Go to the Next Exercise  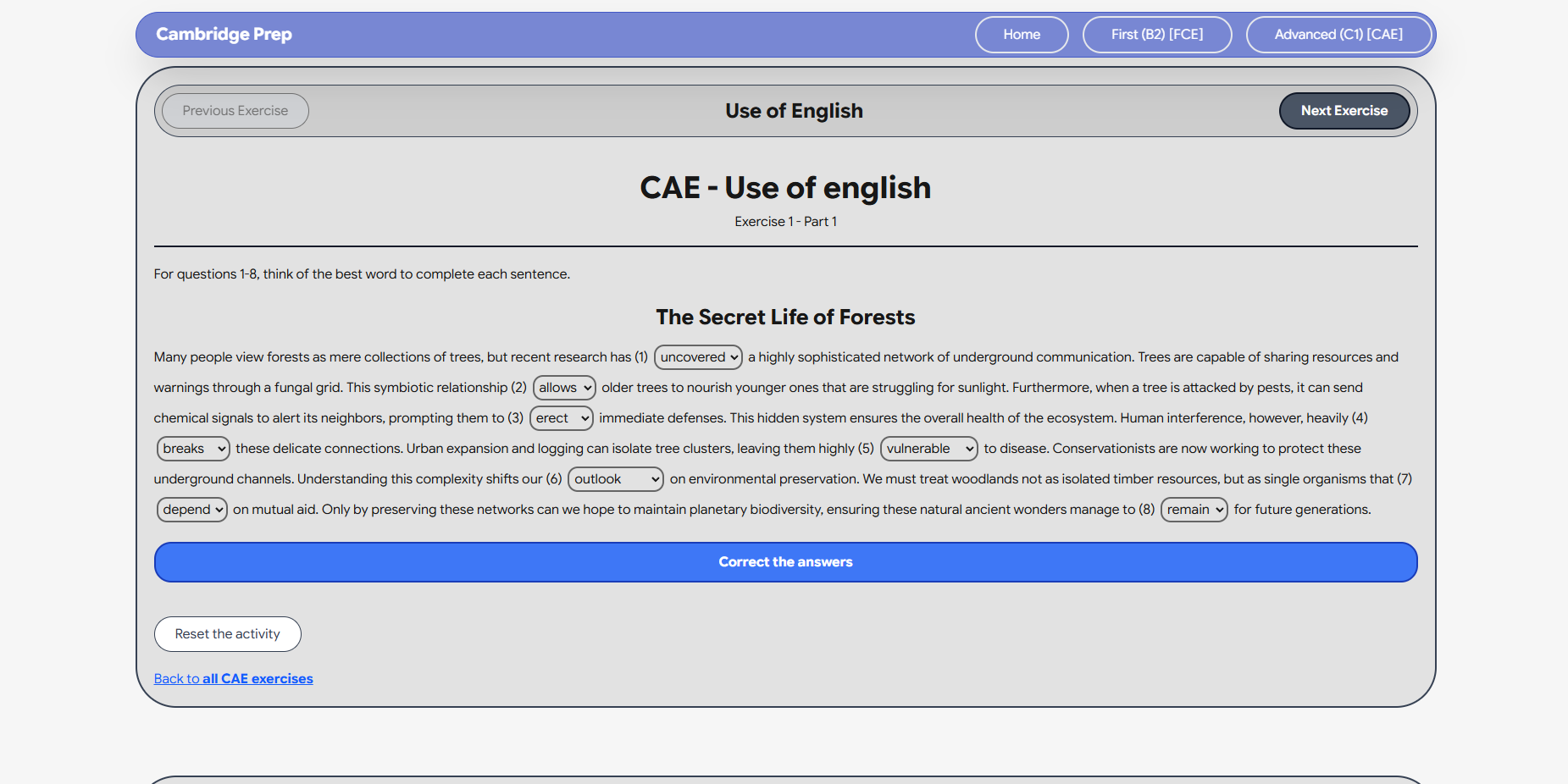coord(1344,111)
